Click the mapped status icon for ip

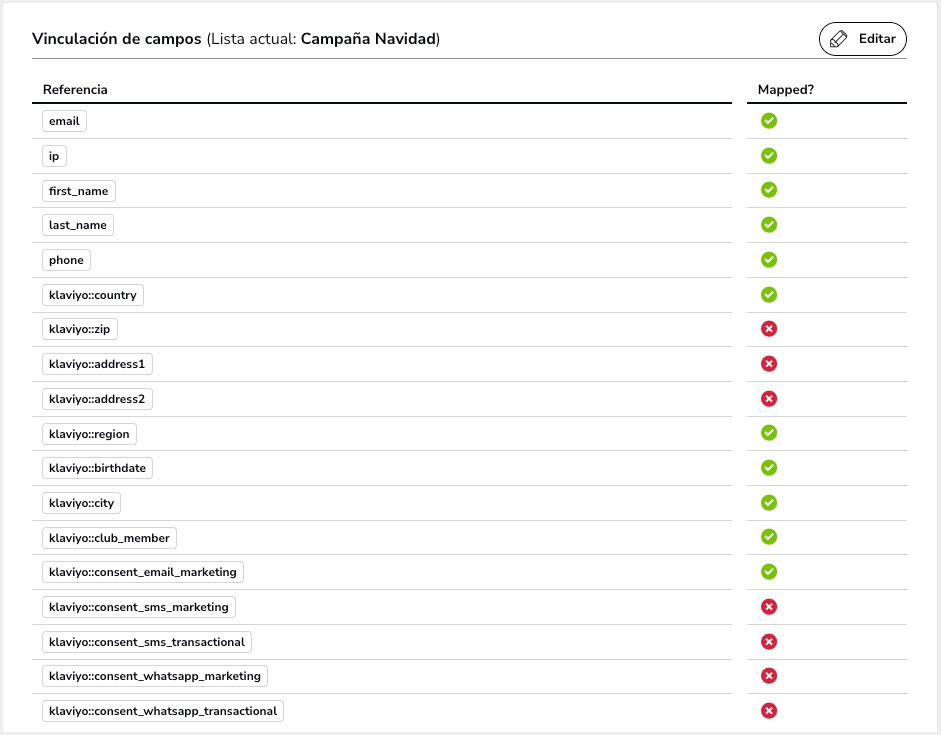tap(769, 156)
